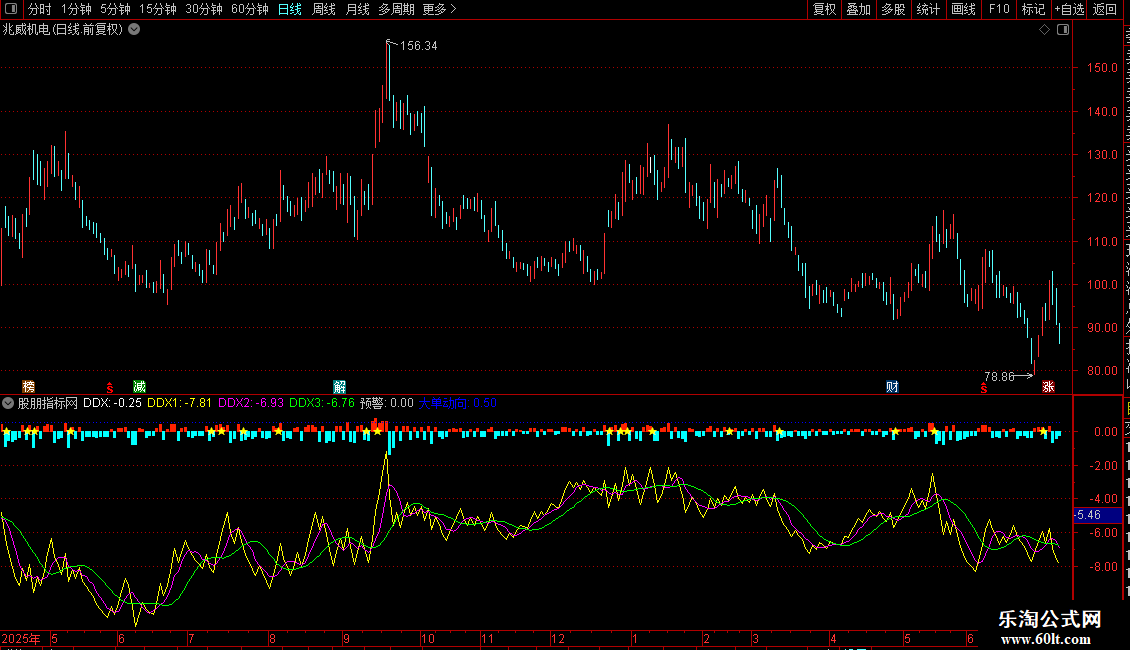This screenshot has height=650, width=1130.
Task: Select the 1分钟 period tab
Action: point(76,9)
